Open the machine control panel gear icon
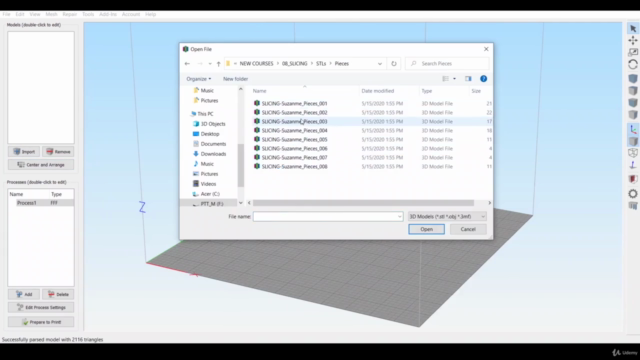This screenshot has width=640, height=360. [633, 194]
